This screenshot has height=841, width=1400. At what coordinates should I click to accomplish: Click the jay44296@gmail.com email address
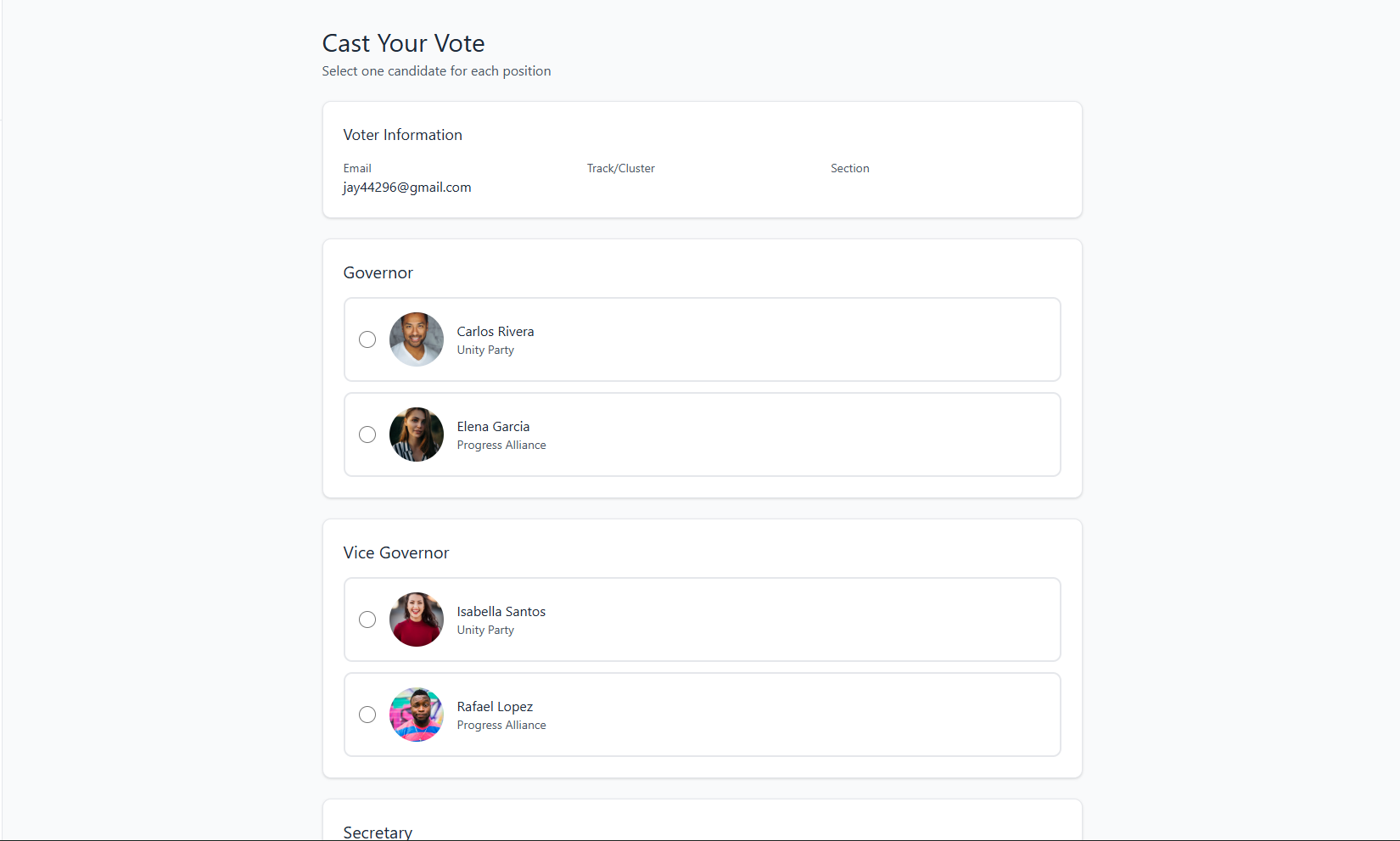click(407, 188)
